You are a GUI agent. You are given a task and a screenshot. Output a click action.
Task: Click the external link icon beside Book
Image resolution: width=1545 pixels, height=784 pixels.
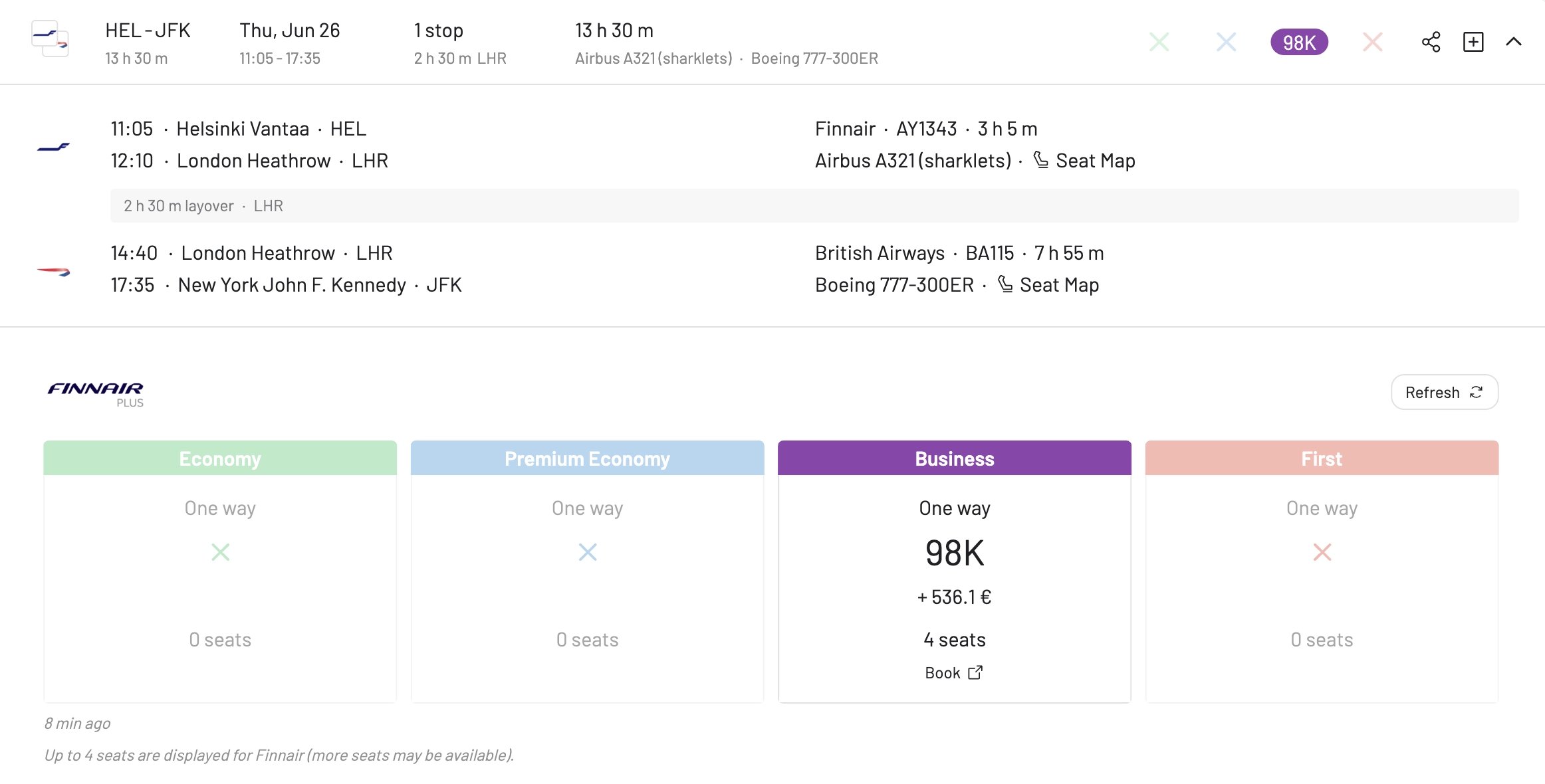coord(975,672)
